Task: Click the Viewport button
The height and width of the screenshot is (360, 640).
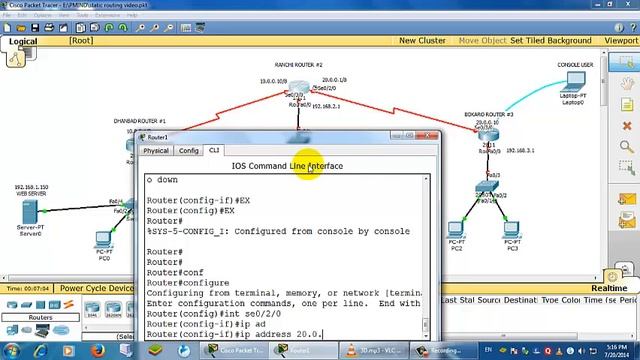Action: click(x=621, y=40)
